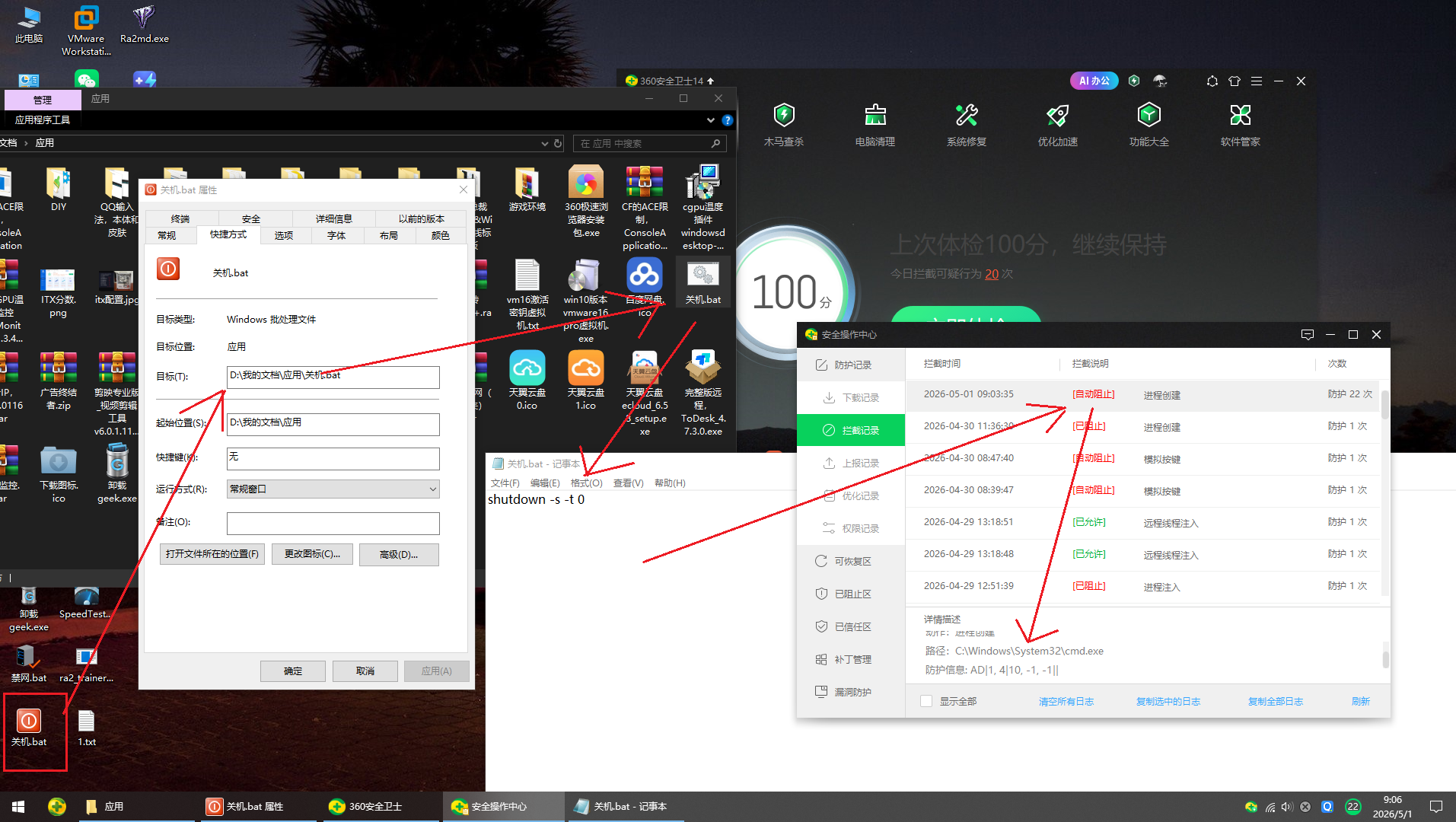Open 可恢复区 in the sidebar

[851, 562]
